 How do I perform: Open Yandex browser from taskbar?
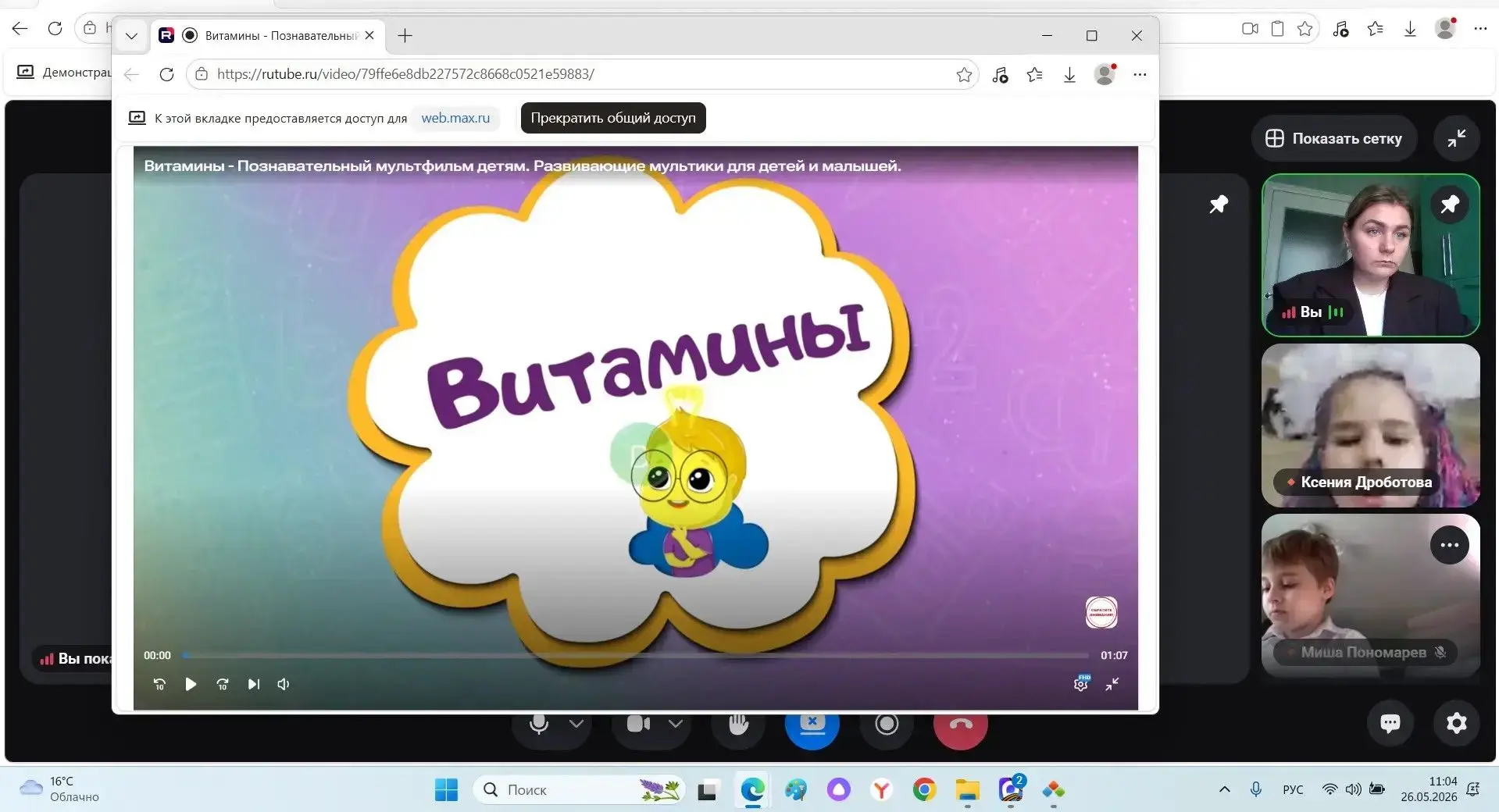pyautogui.click(x=881, y=790)
